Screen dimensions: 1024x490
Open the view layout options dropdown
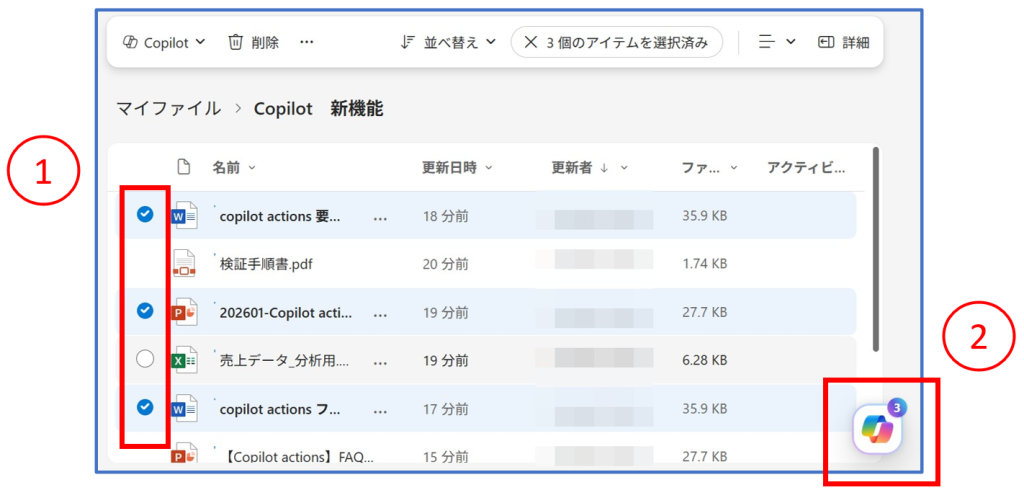click(777, 42)
